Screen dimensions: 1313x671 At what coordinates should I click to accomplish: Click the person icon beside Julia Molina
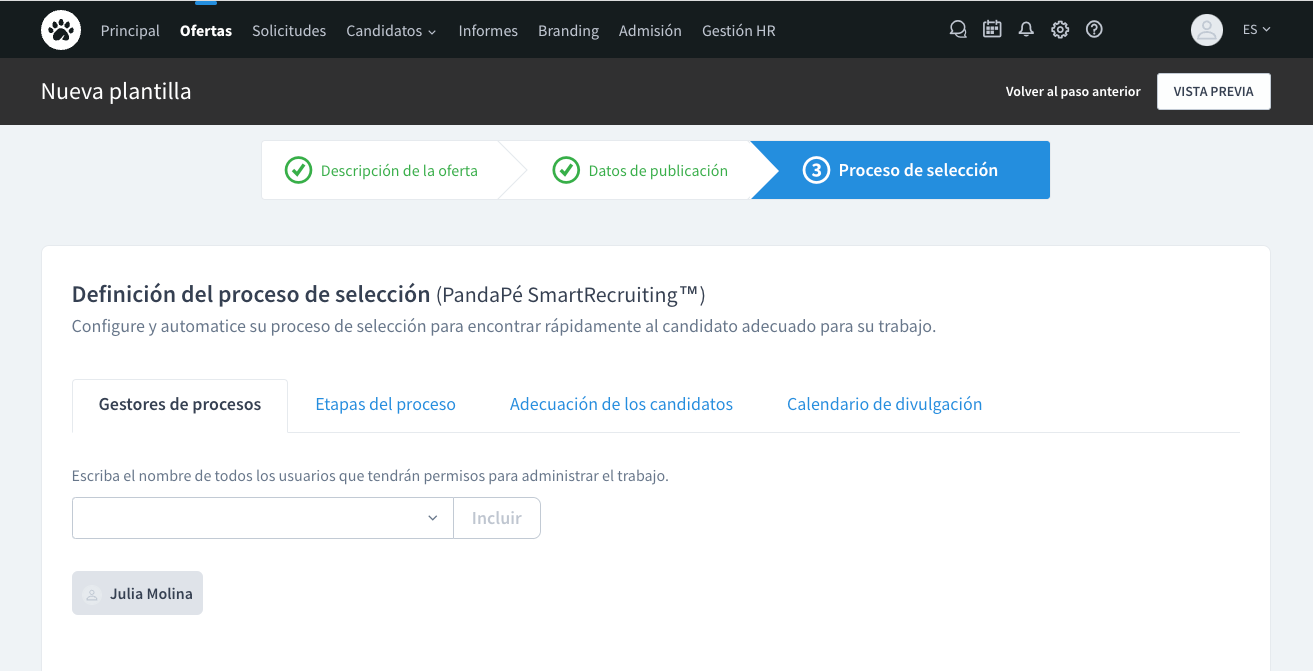click(91, 593)
